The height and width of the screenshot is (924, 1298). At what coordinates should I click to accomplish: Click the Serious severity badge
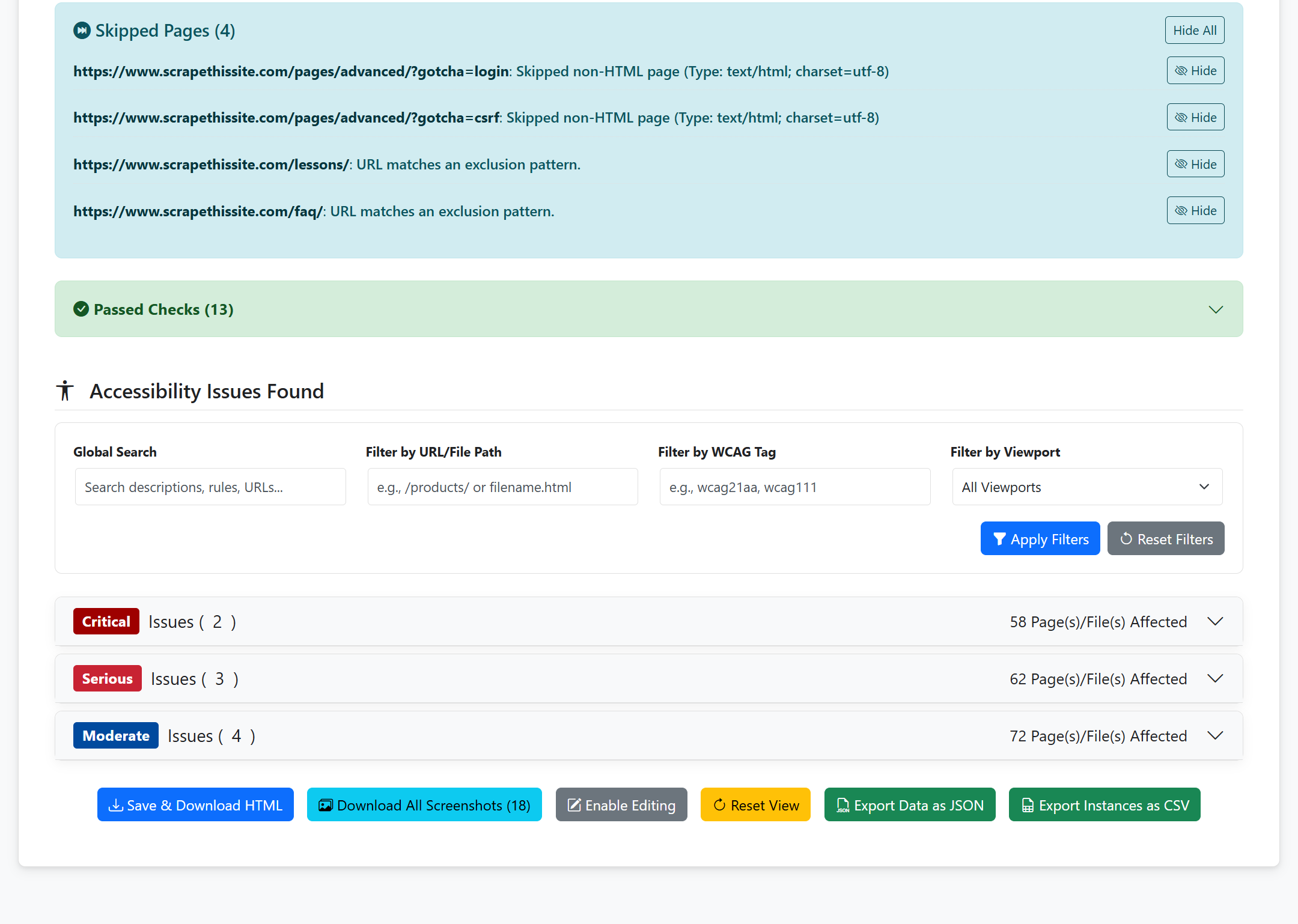pos(108,678)
